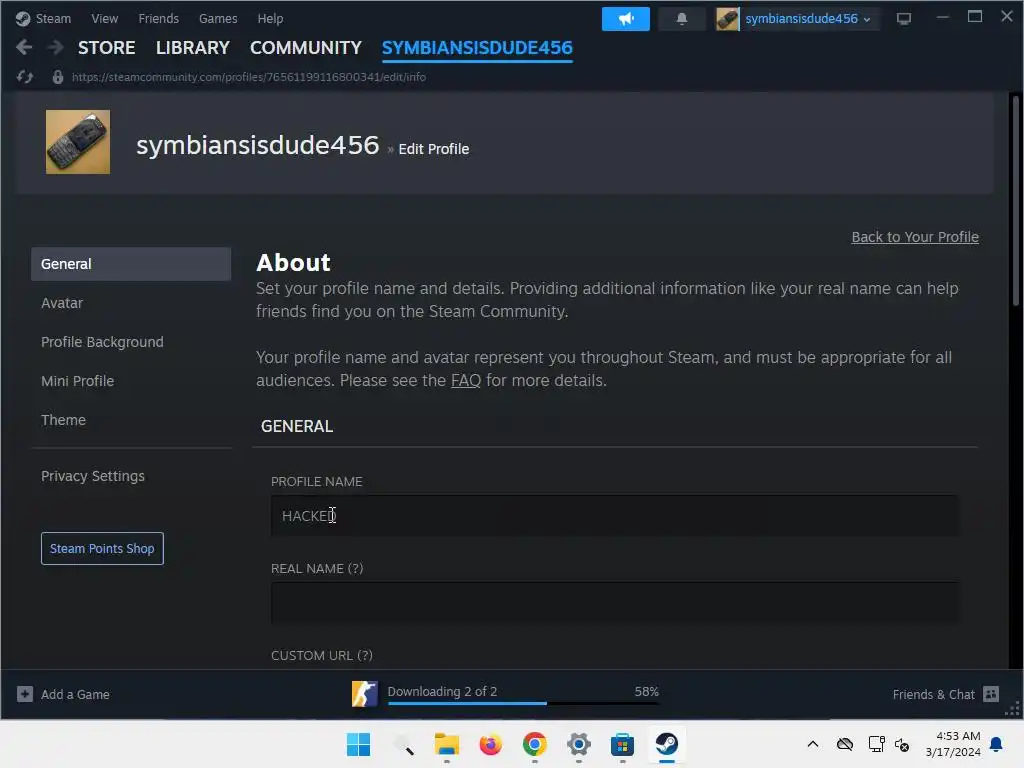Click the padlock security icon
The height and width of the screenshot is (768, 1024).
[57, 77]
